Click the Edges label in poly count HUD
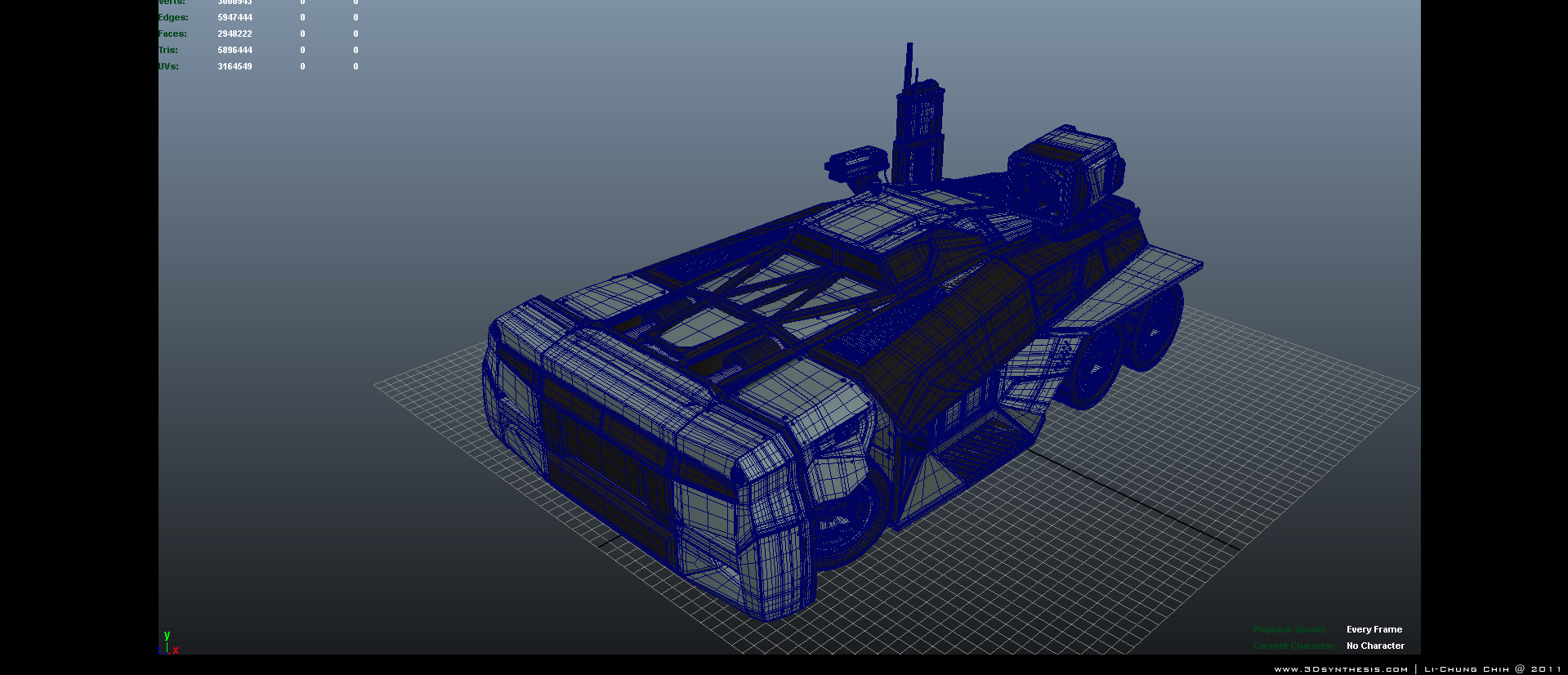This screenshot has width=1568, height=675. coord(173,17)
